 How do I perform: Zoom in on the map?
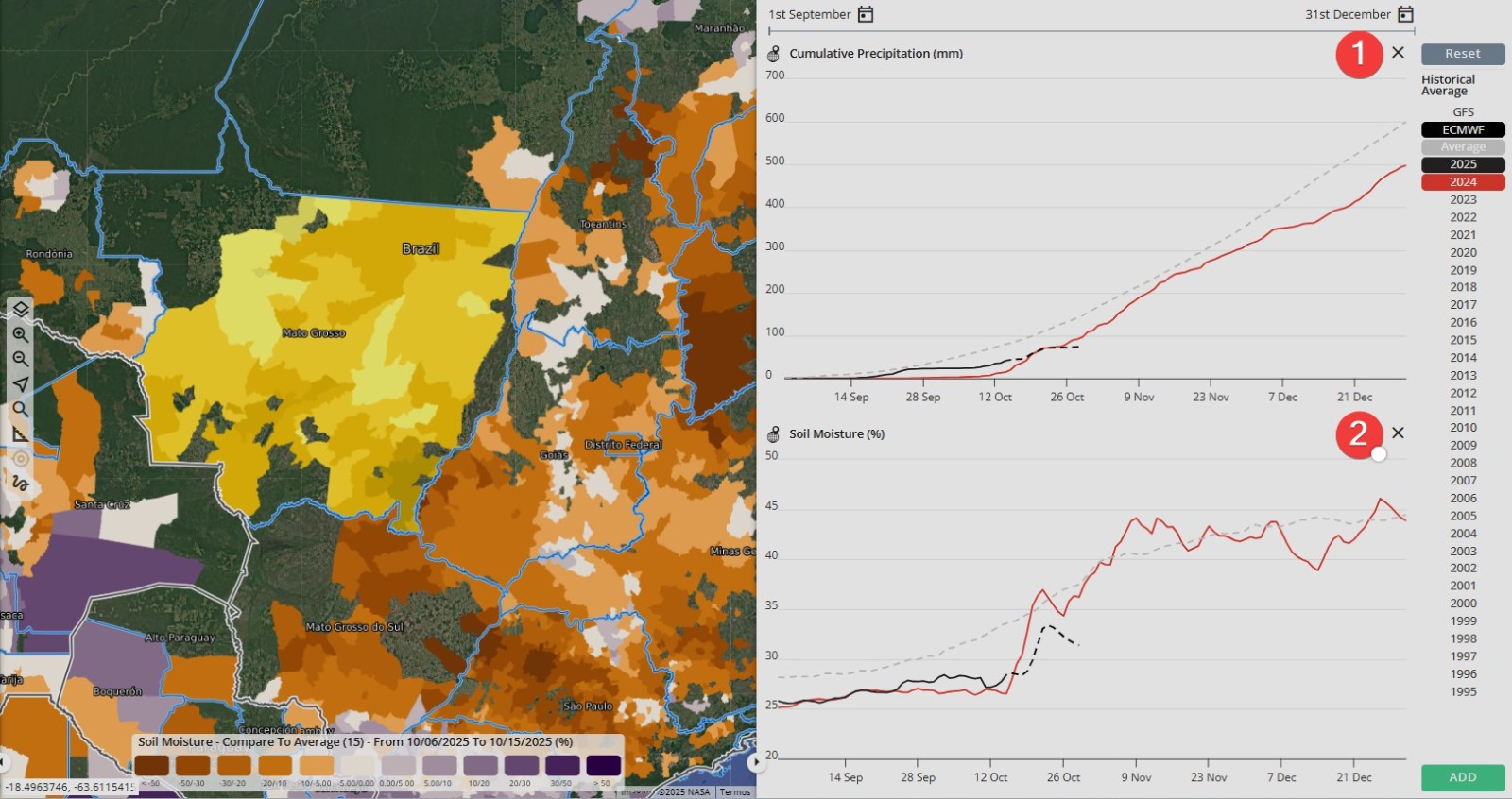pyautogui.click(x=21, y=334)
